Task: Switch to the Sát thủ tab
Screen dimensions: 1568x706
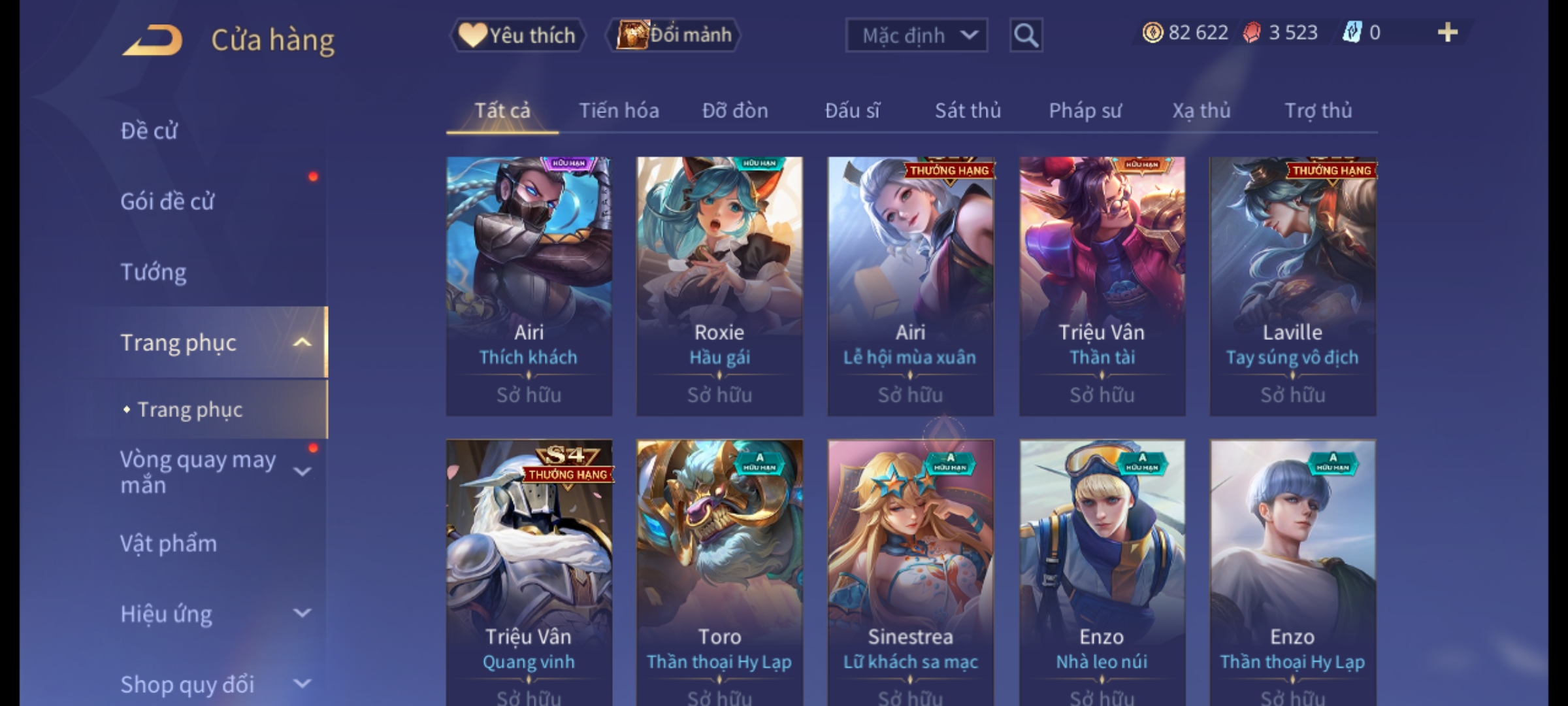Action: (968, 111)
